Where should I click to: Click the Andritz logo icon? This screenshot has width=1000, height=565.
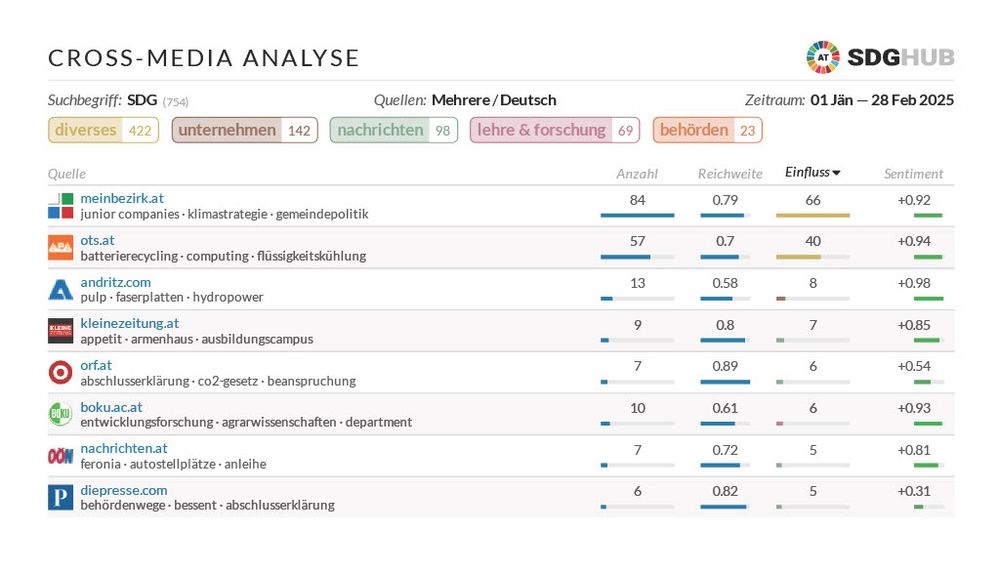coord(61,290)
